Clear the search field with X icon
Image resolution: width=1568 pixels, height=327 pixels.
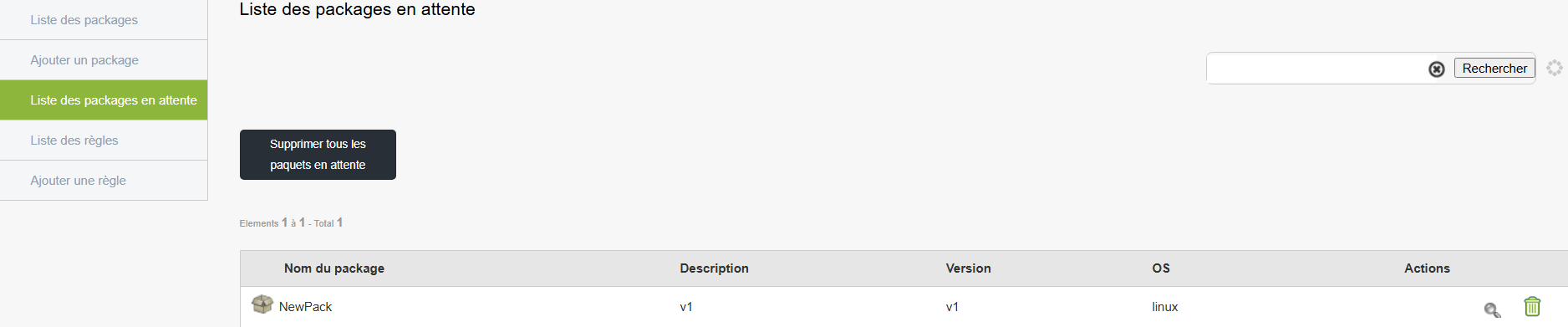tap(1437, 69)
